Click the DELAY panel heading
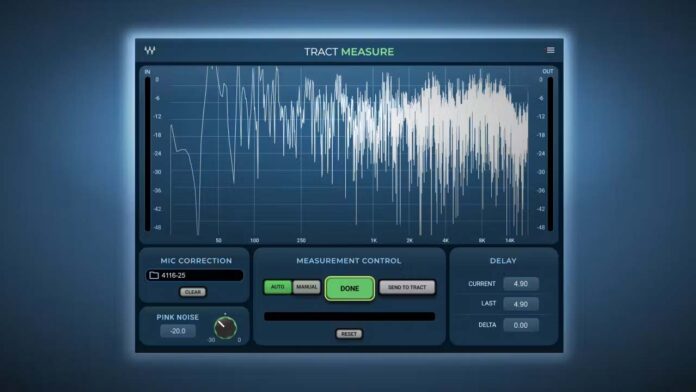This screenshot has height=392, width=696. click(503, 261)
